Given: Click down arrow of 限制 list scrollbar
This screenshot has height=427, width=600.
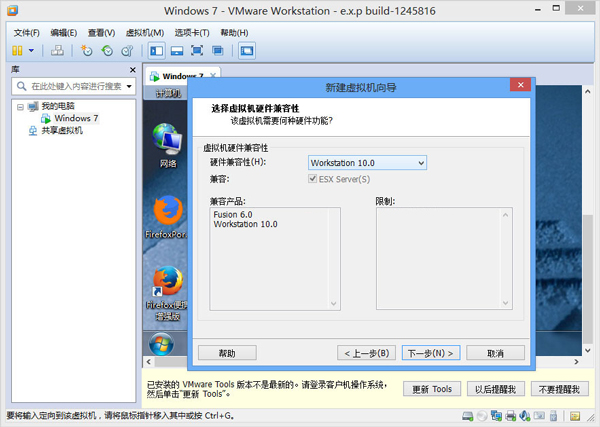Looking at the screenshot, I should [x=505, y=303].
